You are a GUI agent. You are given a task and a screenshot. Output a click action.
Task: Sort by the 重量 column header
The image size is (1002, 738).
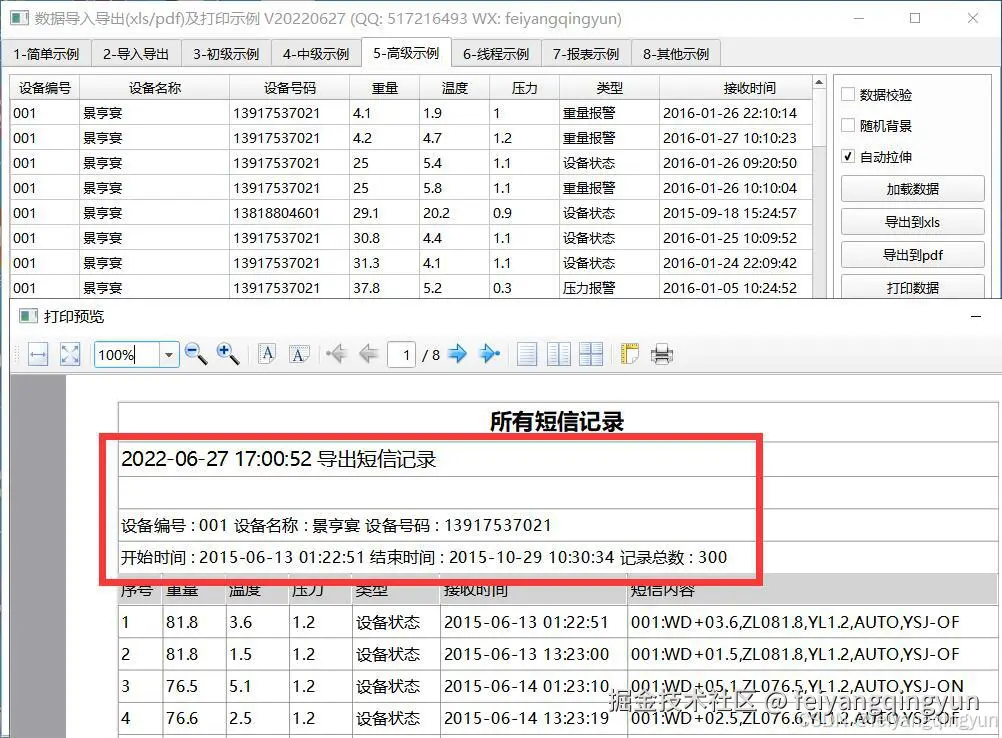[385, 88]
